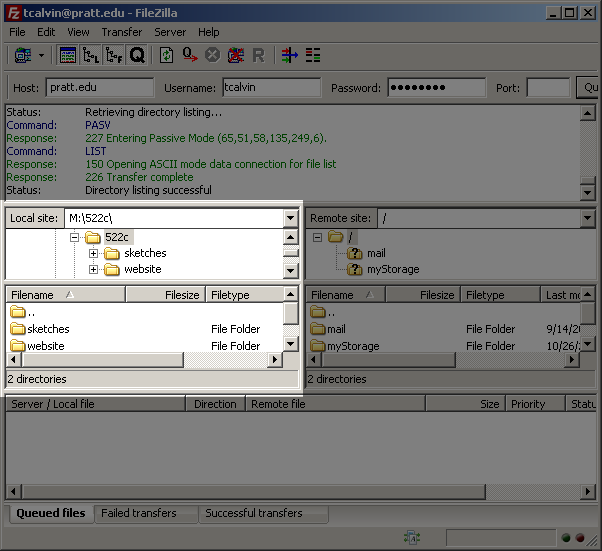
Task: Open the Transfer menu
Action: (x=122, y=32)
